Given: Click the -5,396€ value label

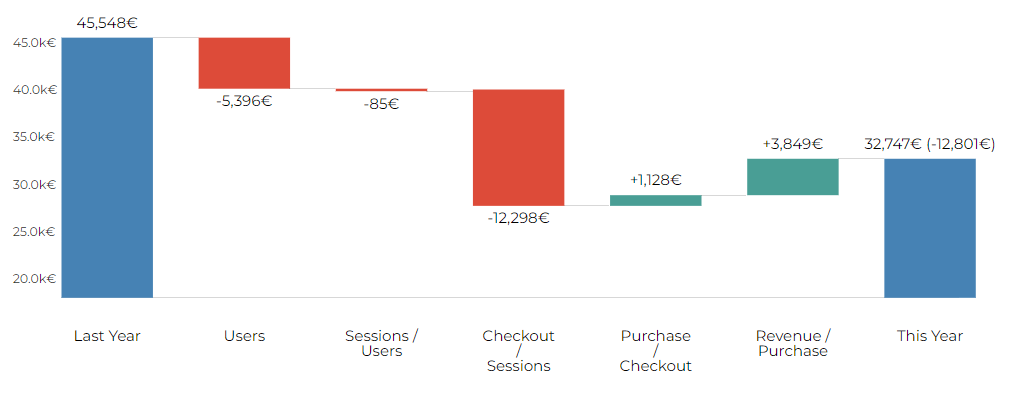Looking at the screenshot, I should [244, 102].
